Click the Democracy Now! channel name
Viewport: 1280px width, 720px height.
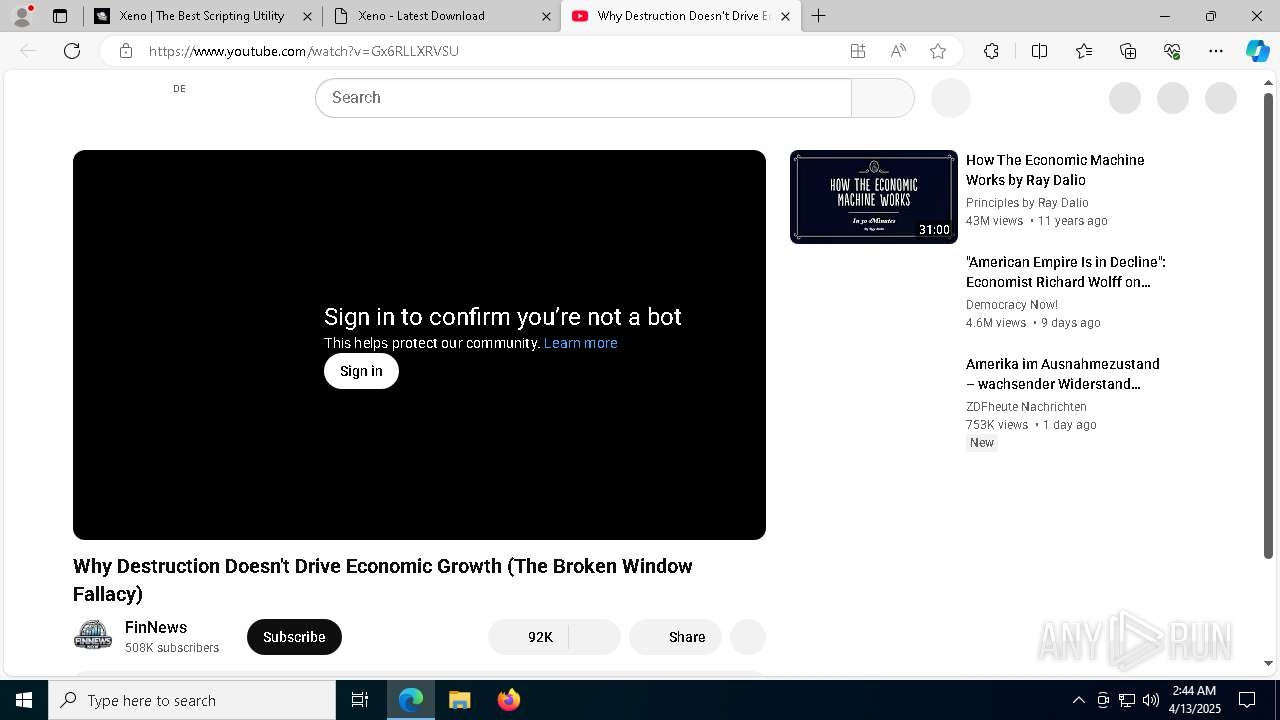pyautogui.click(x=1012, y=305)
